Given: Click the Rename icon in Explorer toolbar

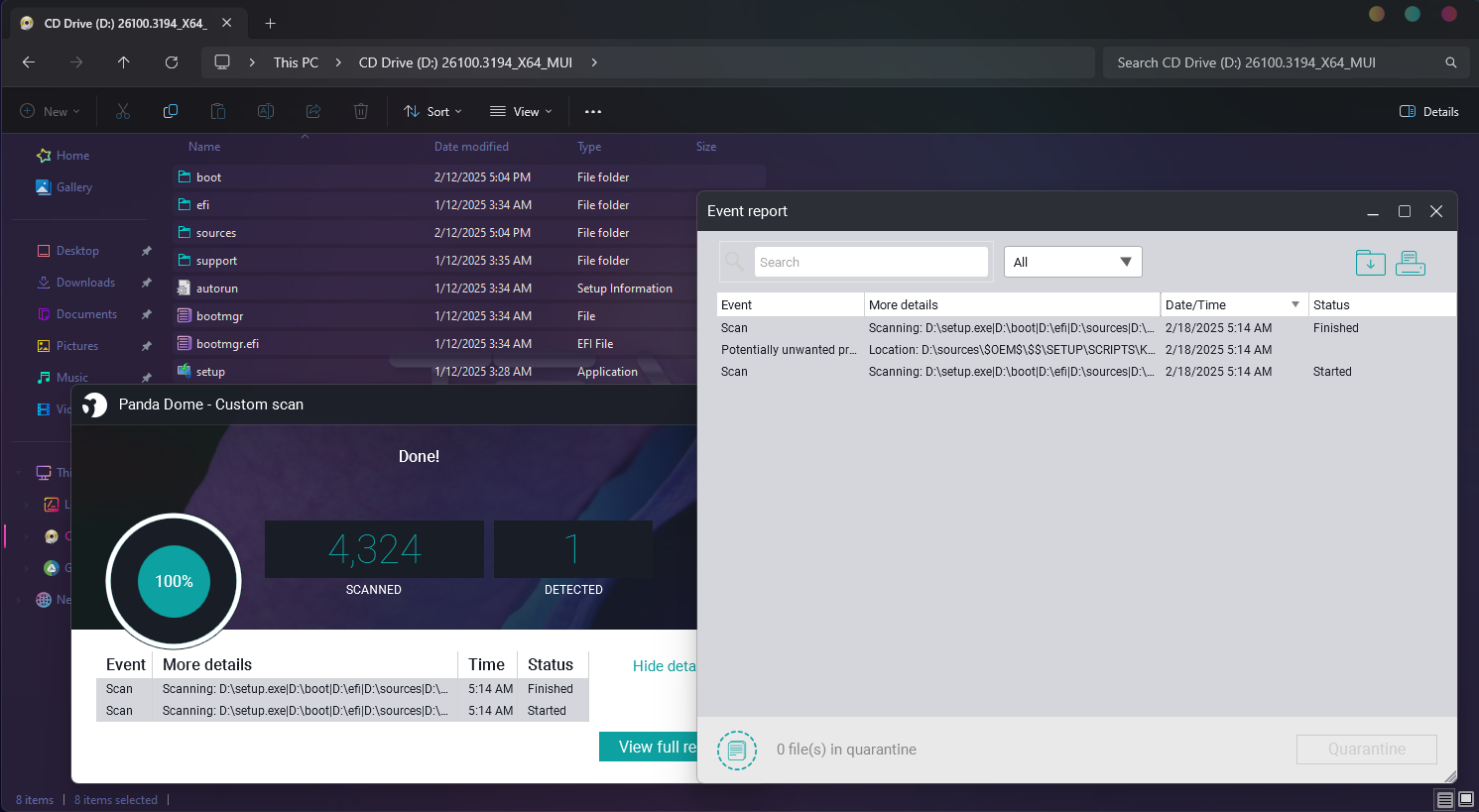Looking at the screenshot, I should [x=266, y=111].
